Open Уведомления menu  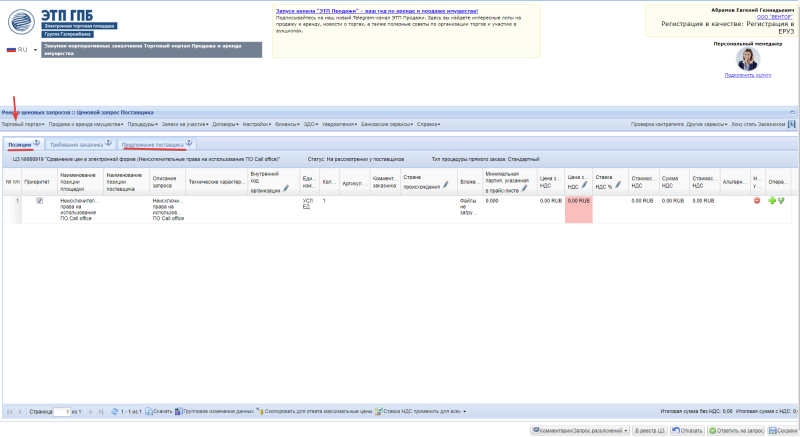pyautogui.click(x=339, y=124)
